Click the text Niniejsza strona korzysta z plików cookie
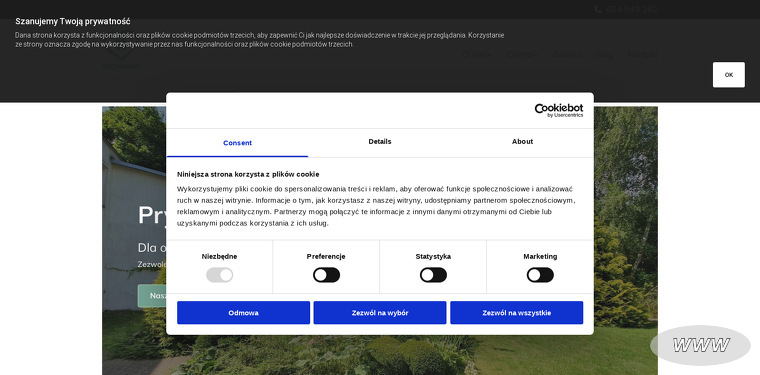This screenshot has height=375, width=760. point(248,174)
